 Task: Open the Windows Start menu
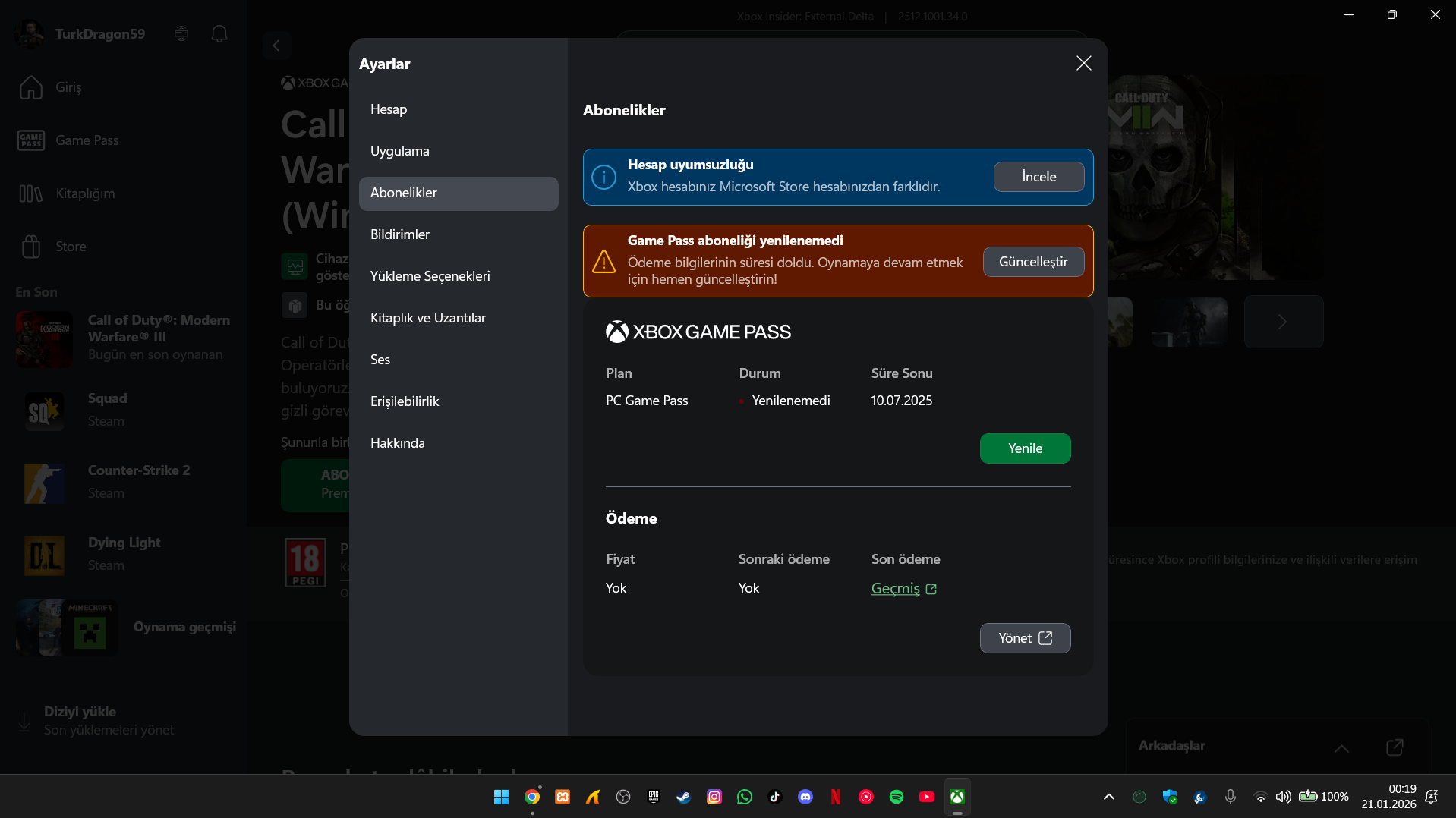(x=501, y=797)
